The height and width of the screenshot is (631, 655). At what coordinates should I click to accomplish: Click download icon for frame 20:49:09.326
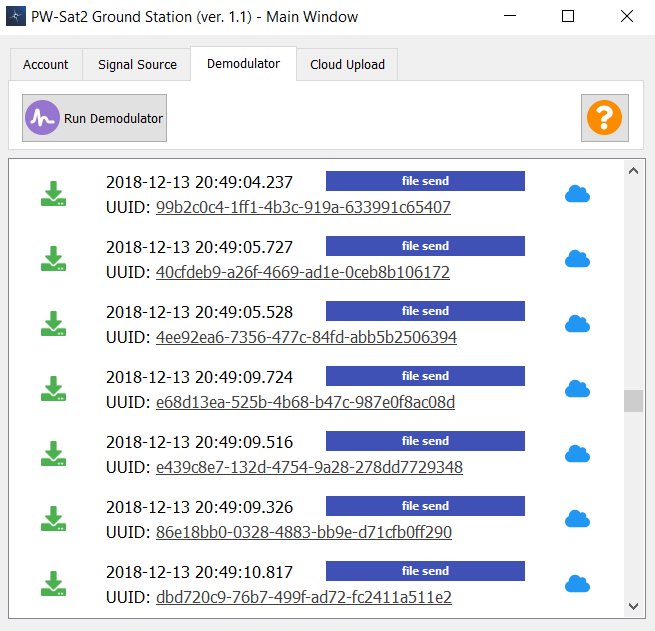[x=53, y=519]
